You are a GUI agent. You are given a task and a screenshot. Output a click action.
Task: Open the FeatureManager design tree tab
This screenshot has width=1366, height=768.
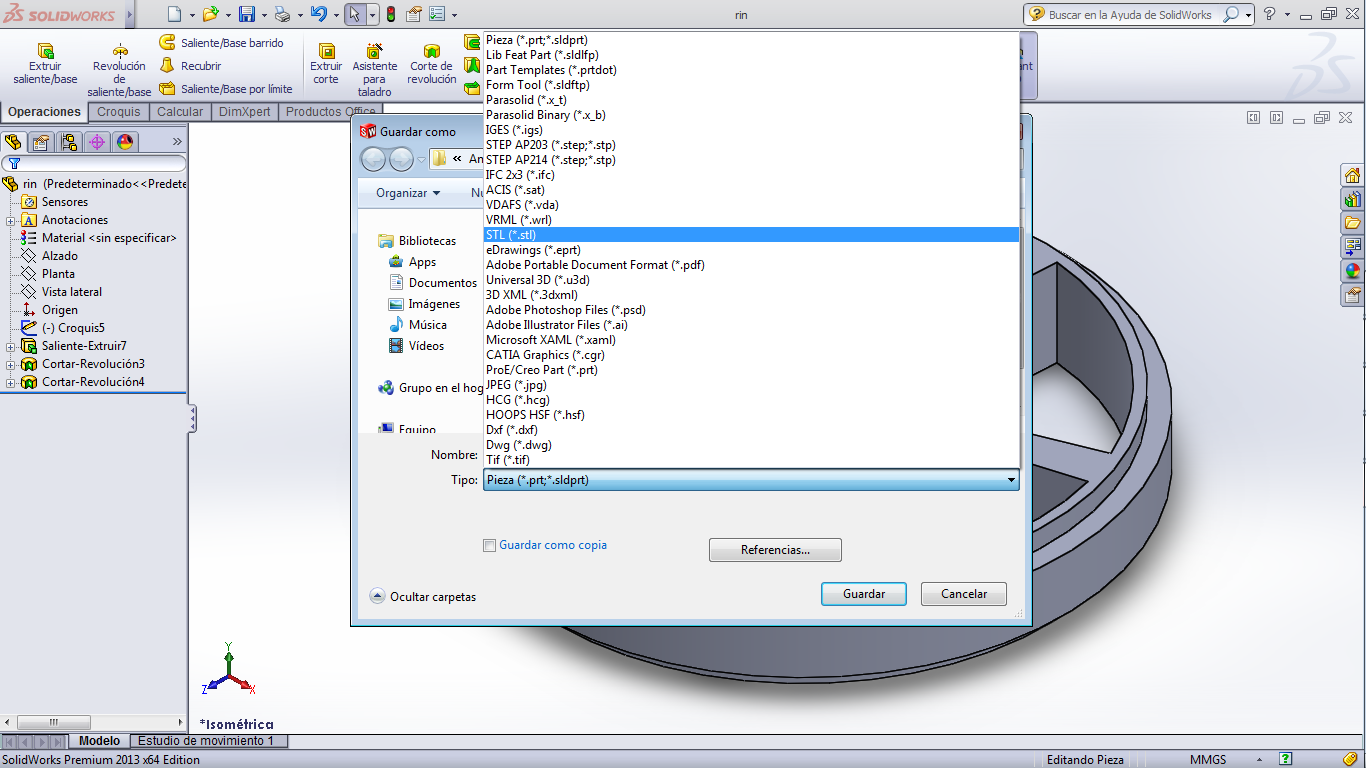pos(13,142)
